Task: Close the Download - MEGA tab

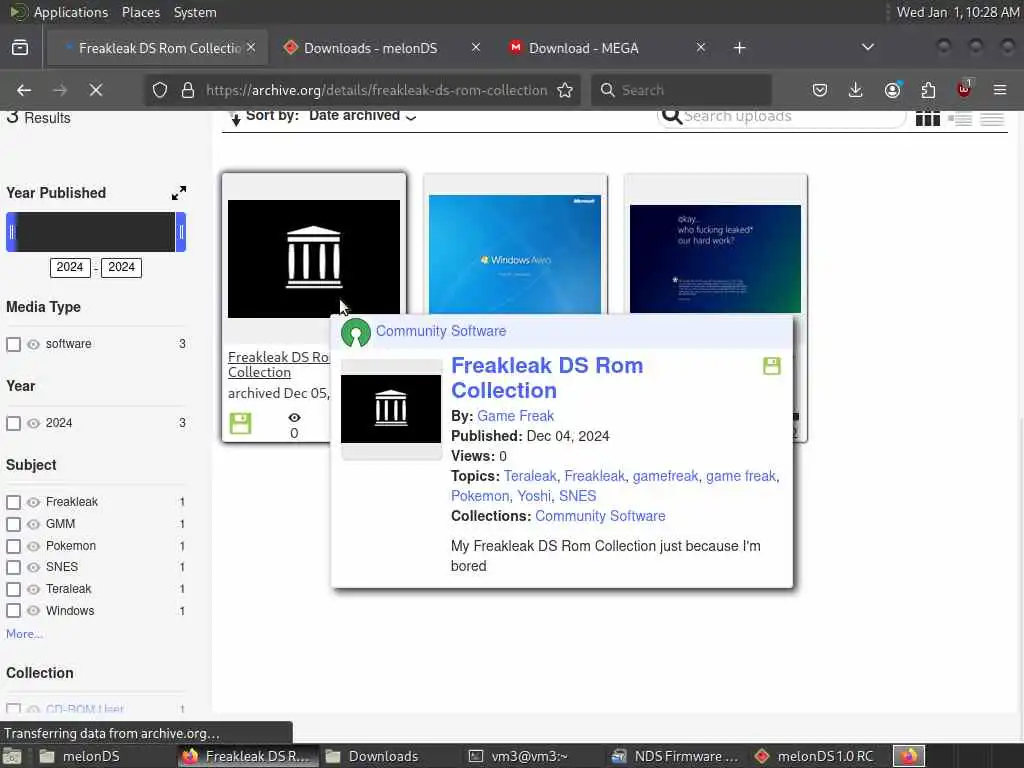Action: 701,47
